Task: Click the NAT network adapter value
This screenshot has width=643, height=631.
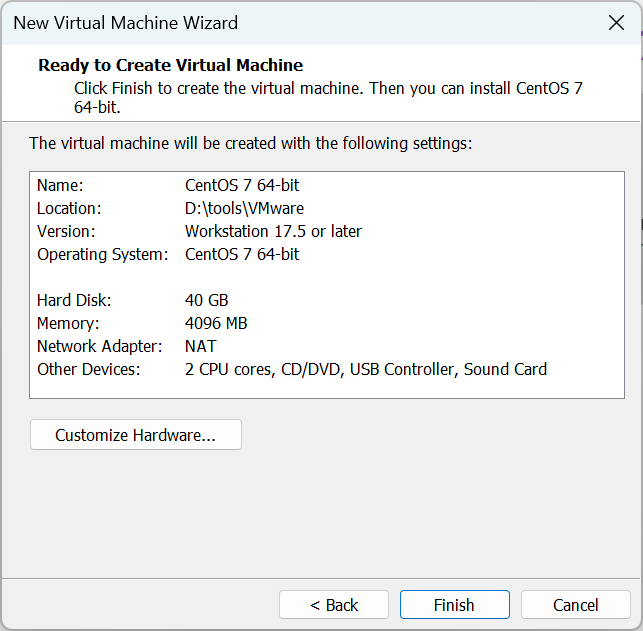Action: 200,346
